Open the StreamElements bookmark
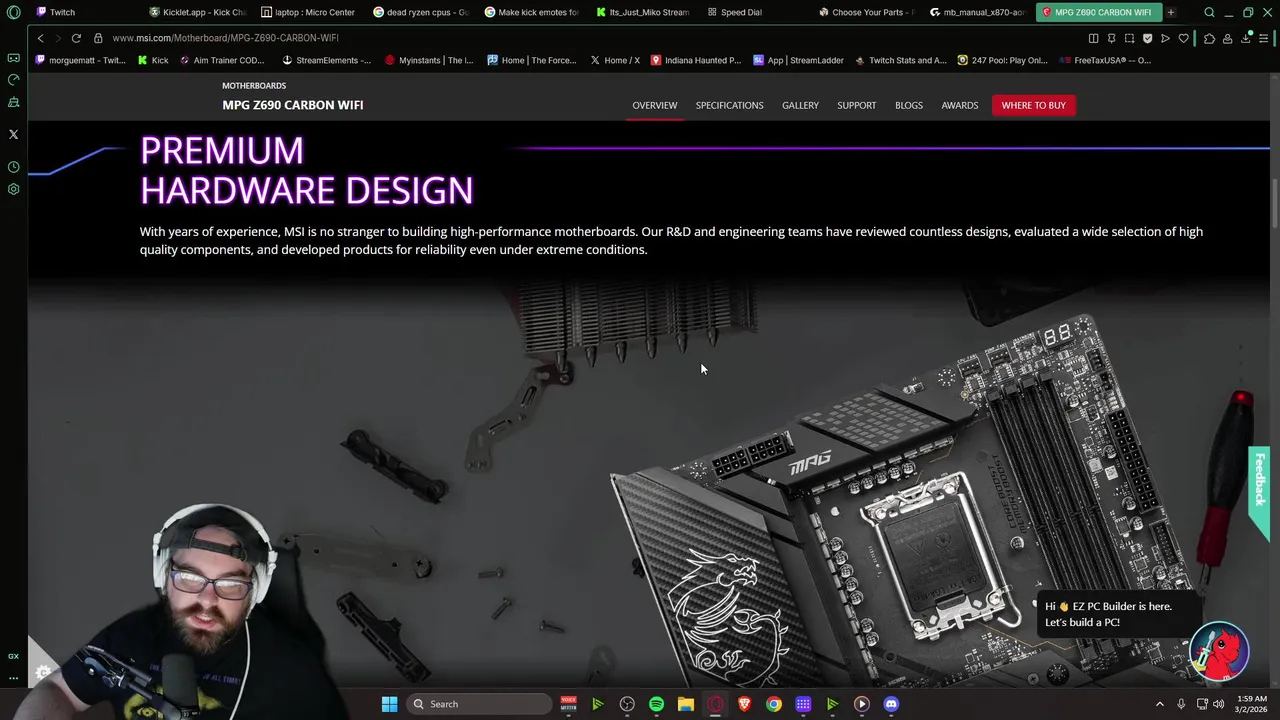The height and width of the screenshot is (720, 1280). (326, 60)
